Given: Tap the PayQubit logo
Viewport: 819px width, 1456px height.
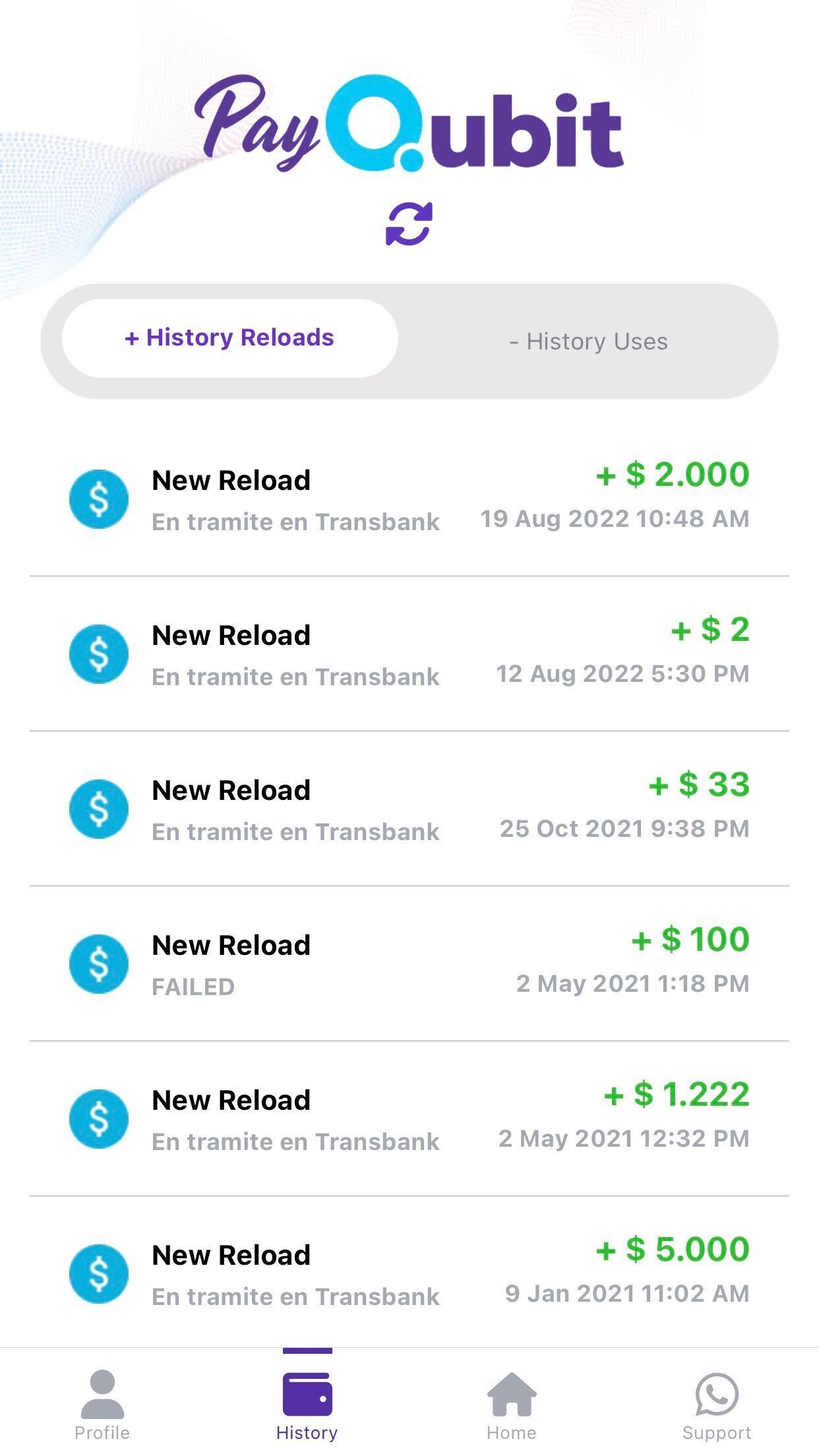Looking at the screenshot, I should coord(409,124).
